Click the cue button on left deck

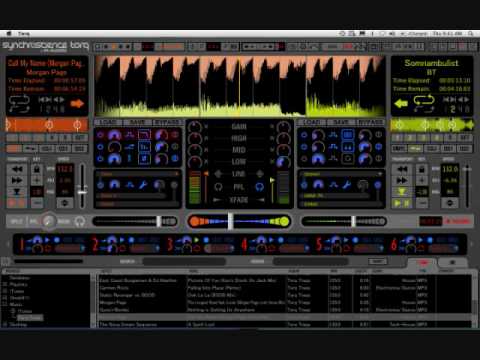(17, 192)
